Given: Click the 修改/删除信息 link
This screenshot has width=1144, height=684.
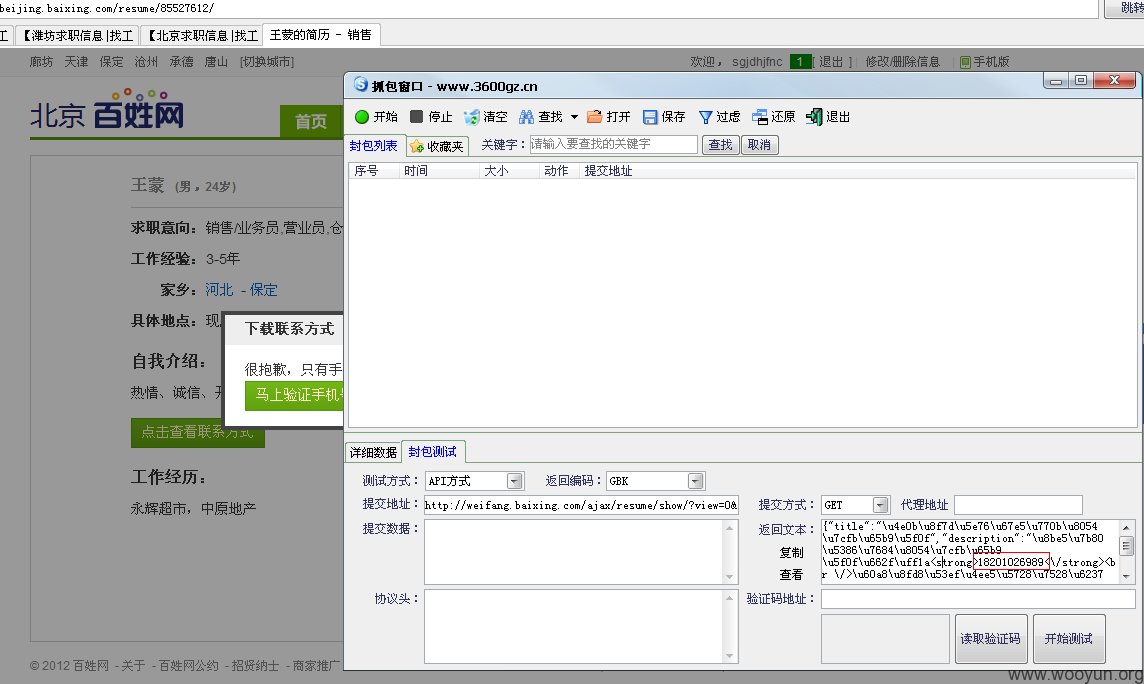Looking at the screenshot, I should pyautogui.click(x=903, y=62).
